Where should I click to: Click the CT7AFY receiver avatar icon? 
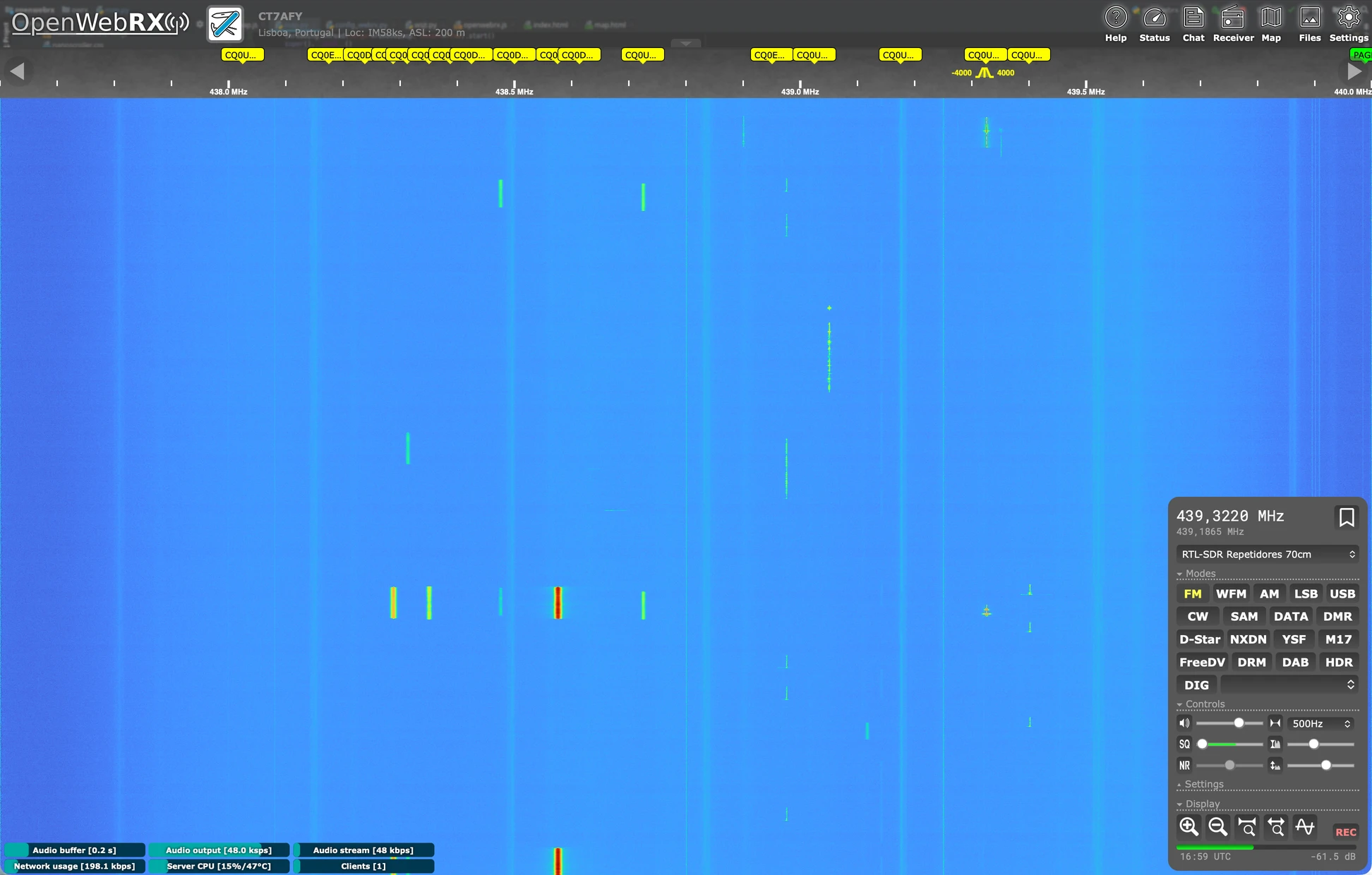(225, 24)
